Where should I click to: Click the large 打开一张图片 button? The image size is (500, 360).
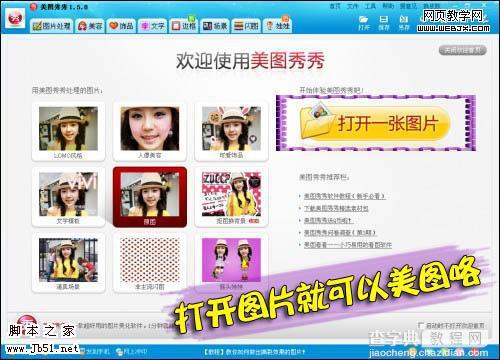(376, 123)
